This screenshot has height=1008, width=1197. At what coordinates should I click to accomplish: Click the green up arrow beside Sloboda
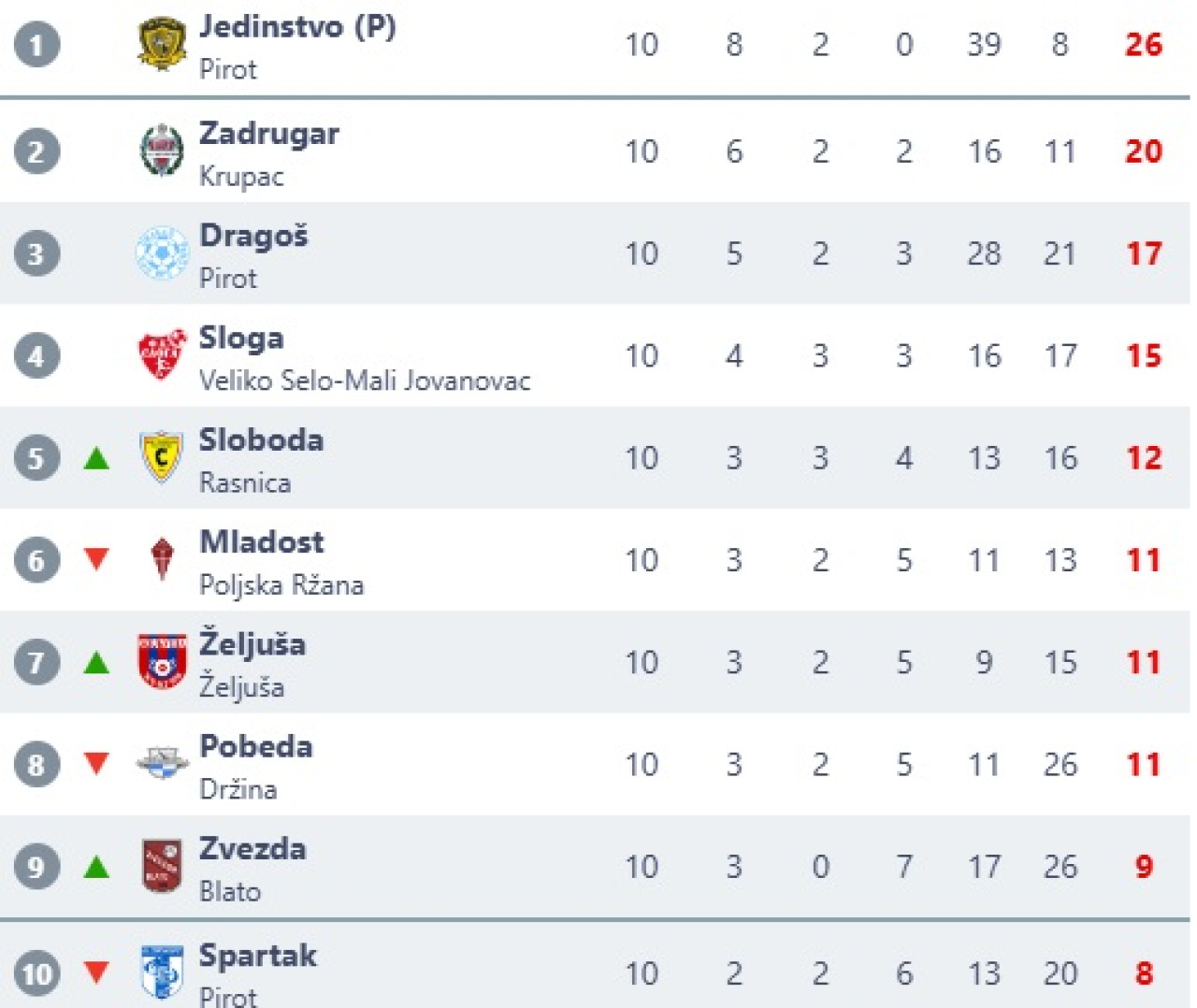pos(96,458)
